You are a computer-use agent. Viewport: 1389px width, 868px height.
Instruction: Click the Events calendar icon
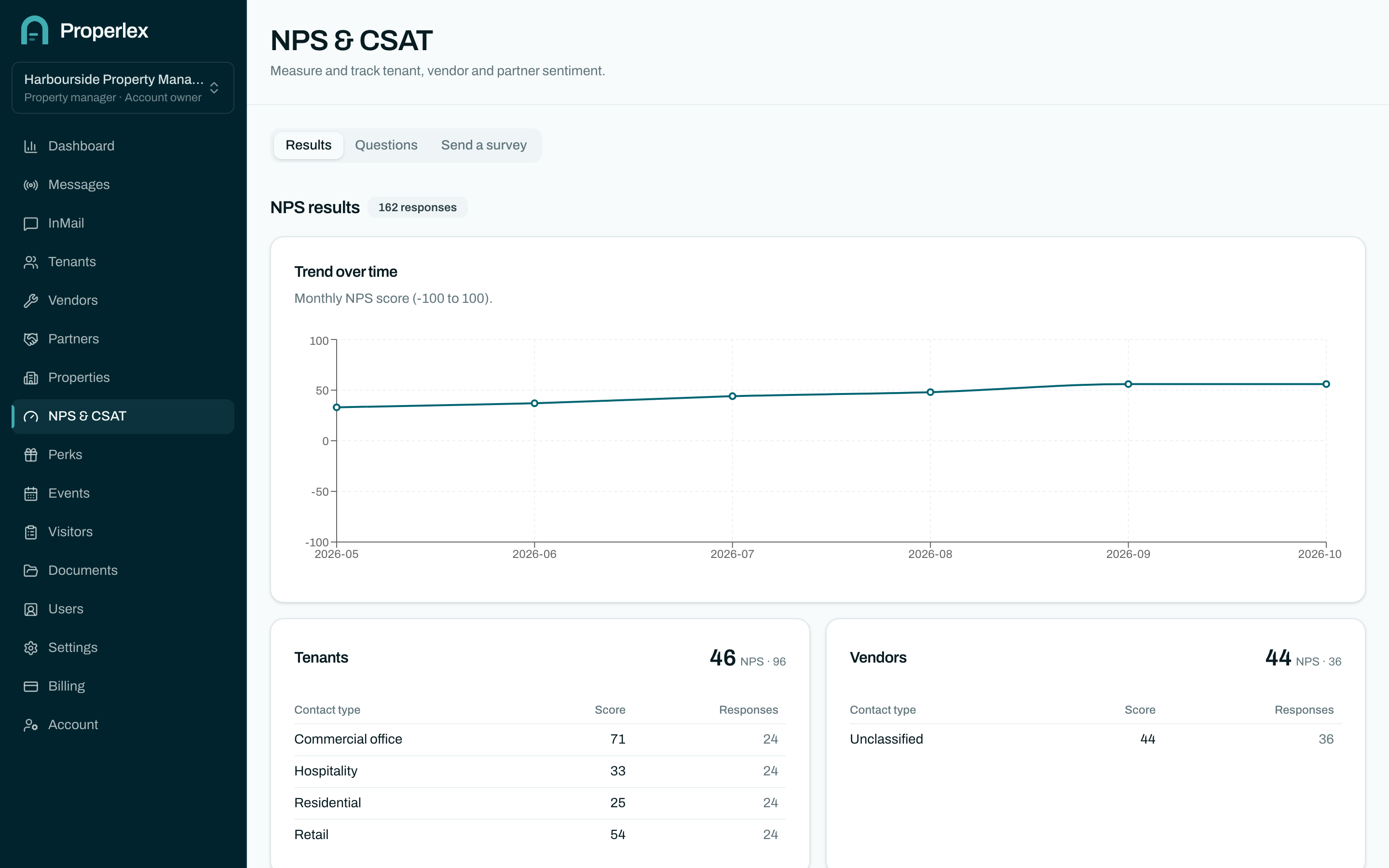[30, 494]
